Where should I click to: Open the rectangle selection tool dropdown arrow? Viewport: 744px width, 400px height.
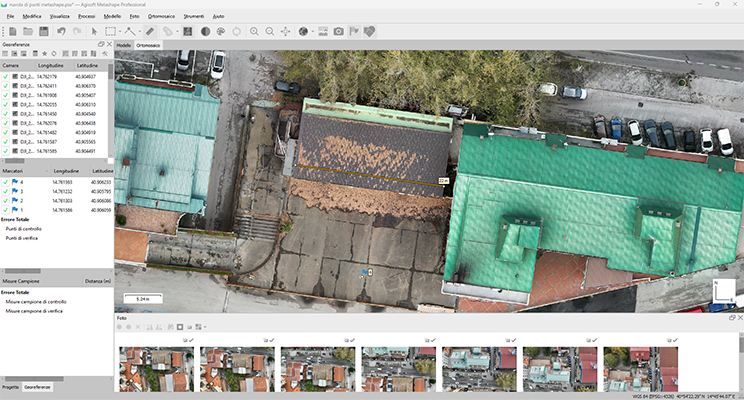(x=120, y=32)
